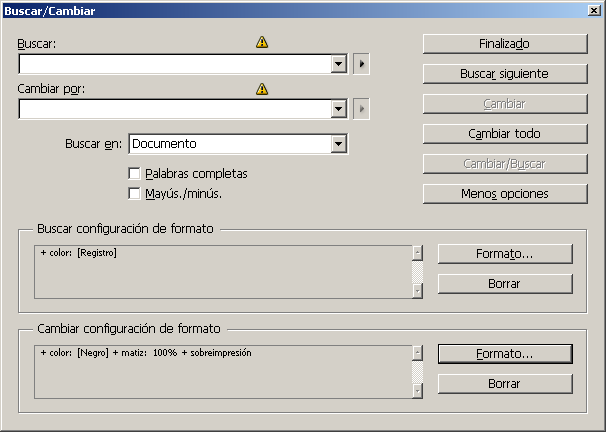
Task: Click the Cambiar todo button
Action: tap(505, 134)
